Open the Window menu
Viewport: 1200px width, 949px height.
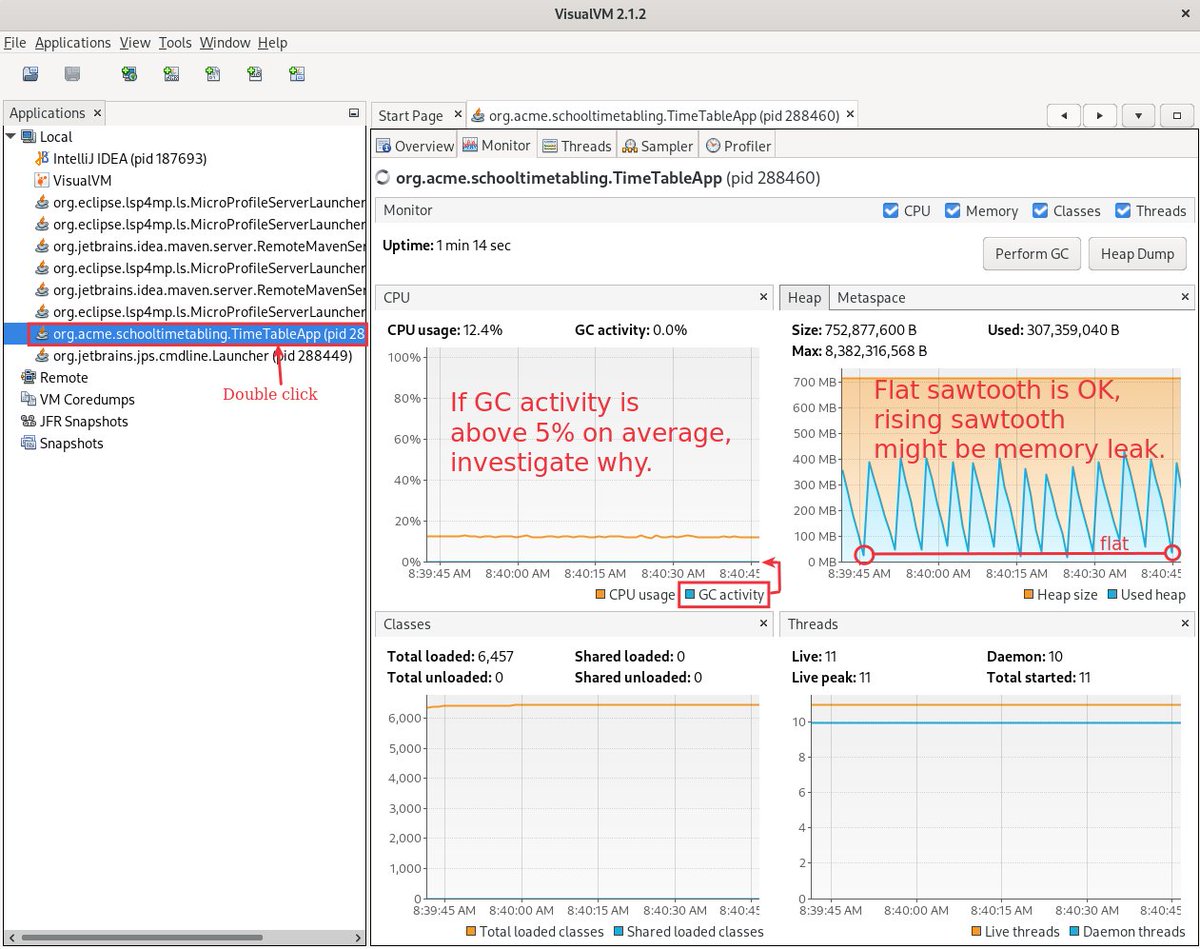point(225,42)
